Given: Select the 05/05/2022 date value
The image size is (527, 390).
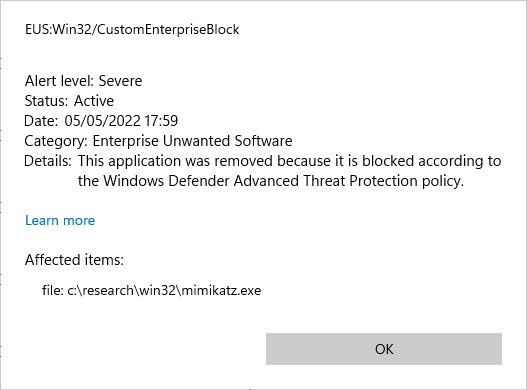Looking at the screenshot, I should 102,121.
